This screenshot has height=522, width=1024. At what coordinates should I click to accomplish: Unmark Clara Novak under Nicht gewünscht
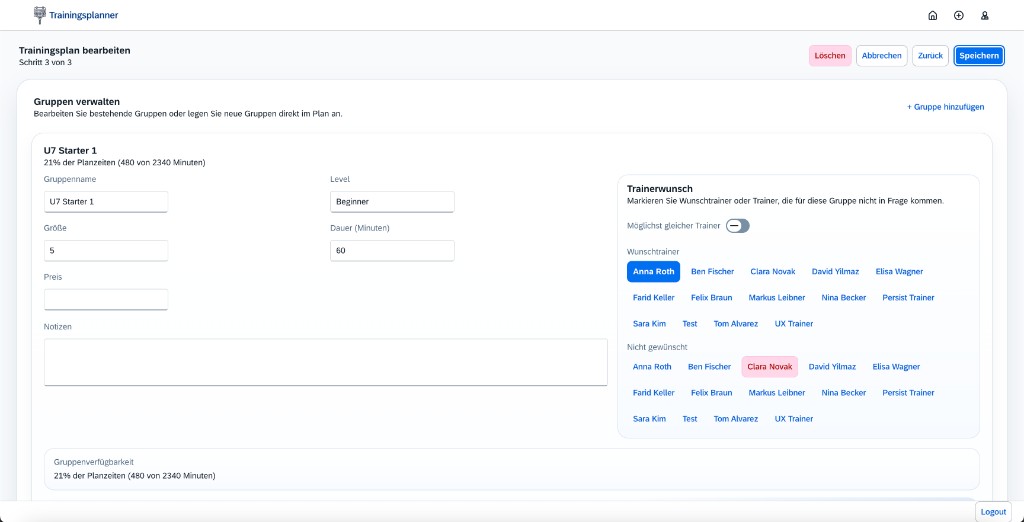tap(769, 367)
